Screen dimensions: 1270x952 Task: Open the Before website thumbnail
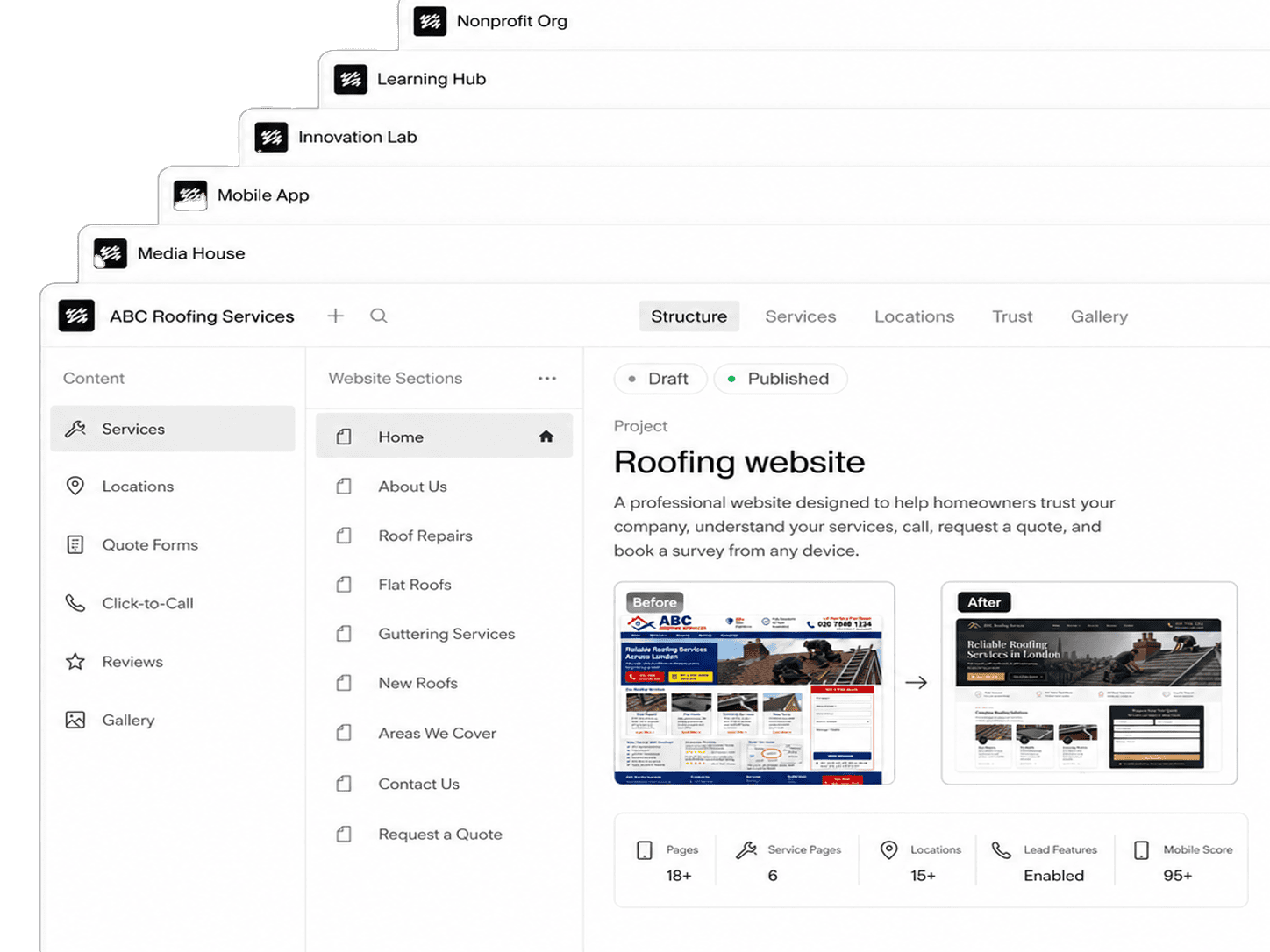[x=754, y=683]
